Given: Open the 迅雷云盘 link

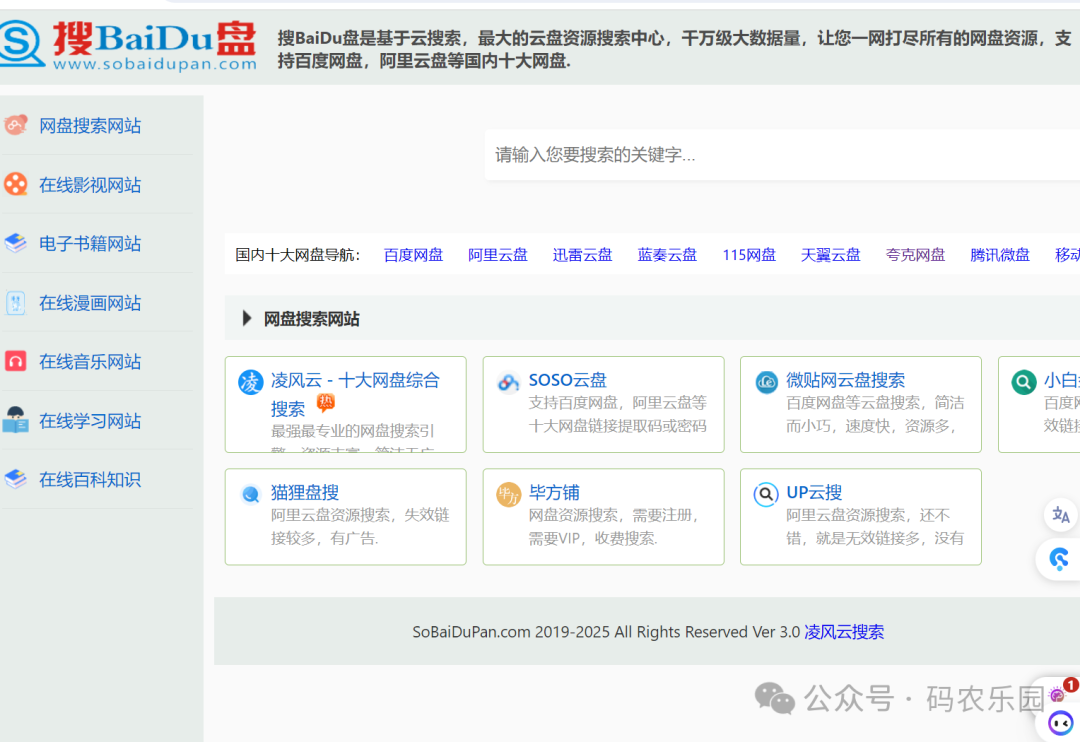Looking at the screenshot, I should click(581, 254).
